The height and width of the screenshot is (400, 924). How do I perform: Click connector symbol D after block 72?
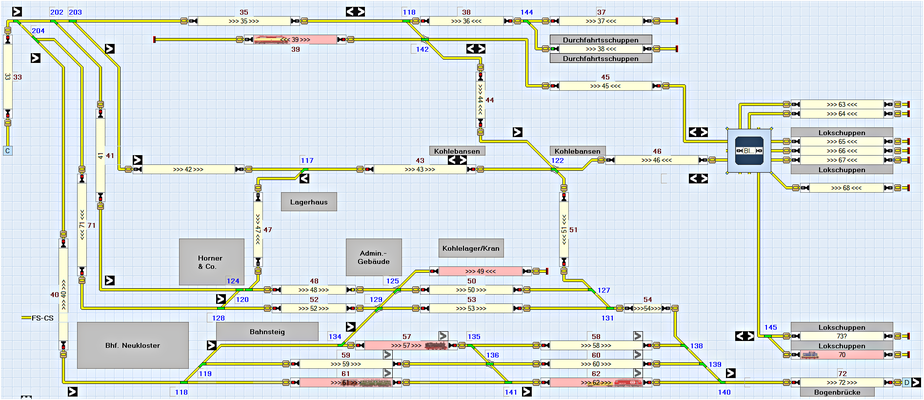click(x=906, y=382)
